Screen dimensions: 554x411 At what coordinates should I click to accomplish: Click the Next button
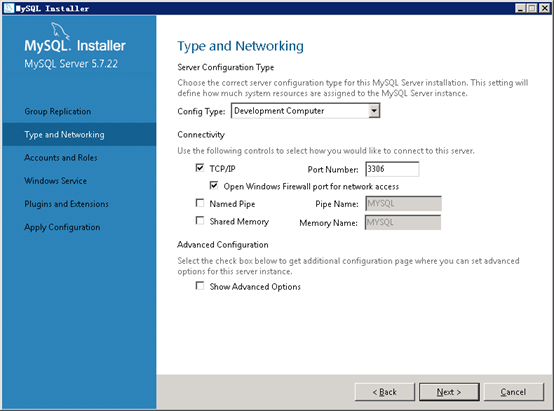pos(449,392)
